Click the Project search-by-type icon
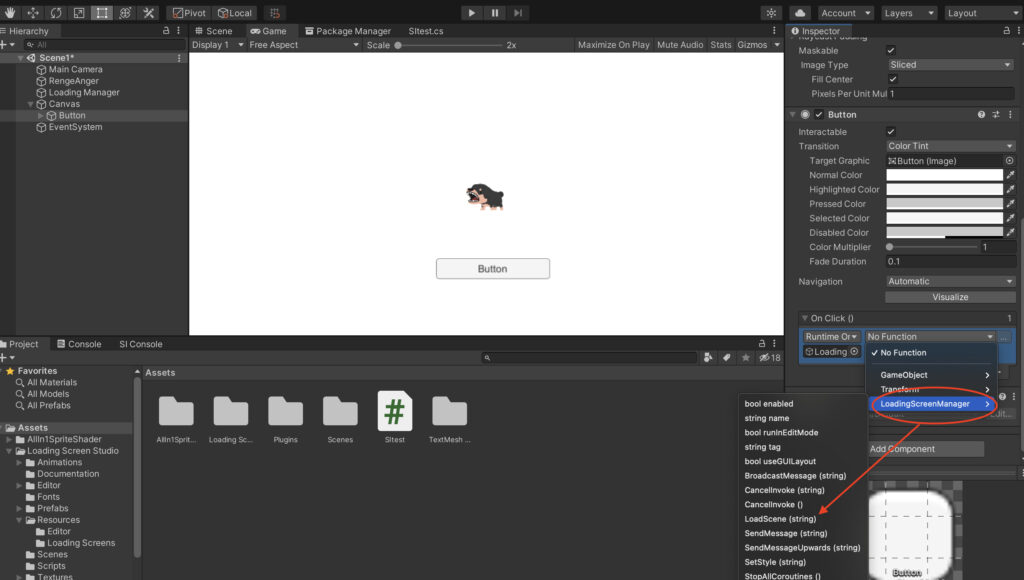This screenshot has width=1024, height=580. (x=708, y=358)
